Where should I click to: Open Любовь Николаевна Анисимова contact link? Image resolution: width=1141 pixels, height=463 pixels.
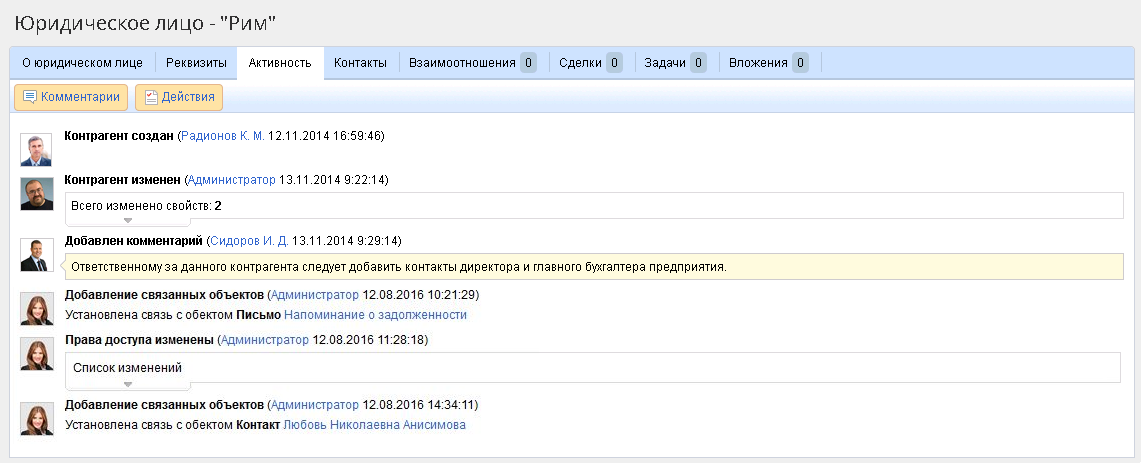374,425
